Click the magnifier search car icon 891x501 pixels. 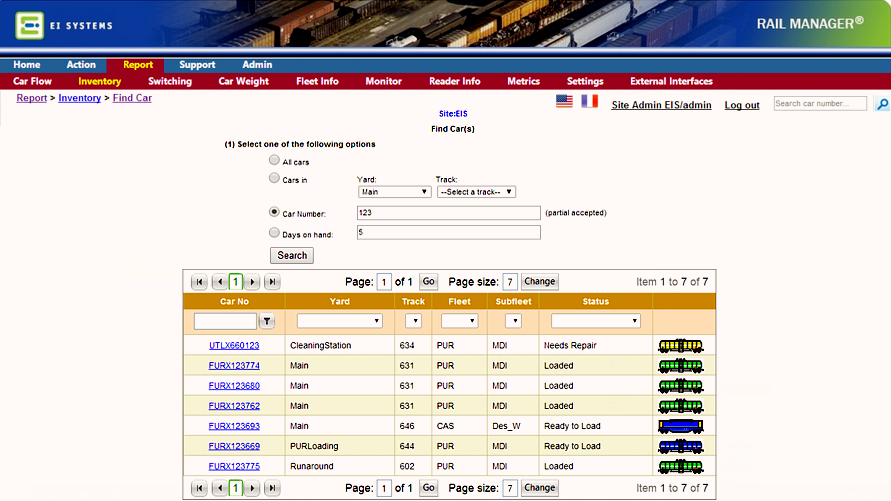[881, 104]
